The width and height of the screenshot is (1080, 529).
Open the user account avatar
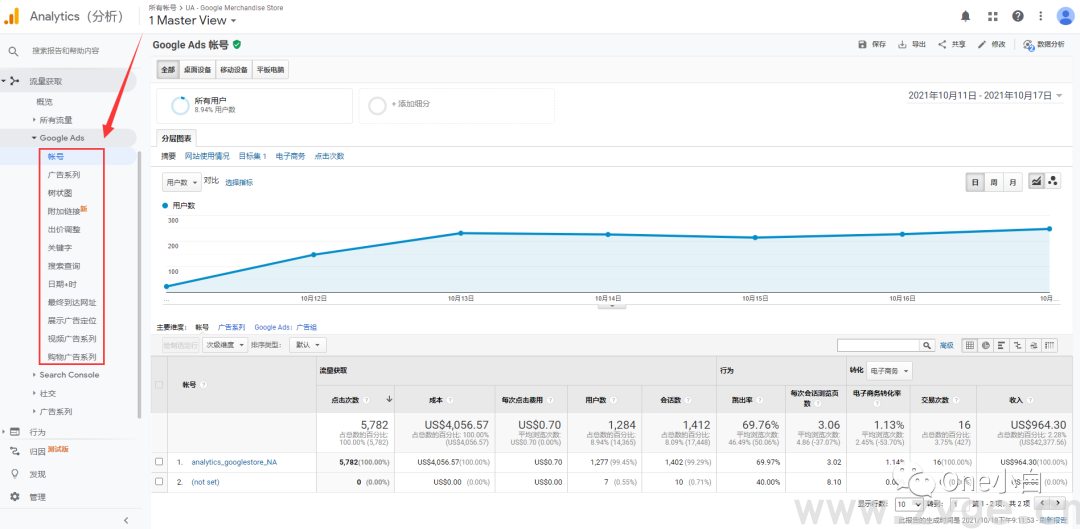point(1065,16)
